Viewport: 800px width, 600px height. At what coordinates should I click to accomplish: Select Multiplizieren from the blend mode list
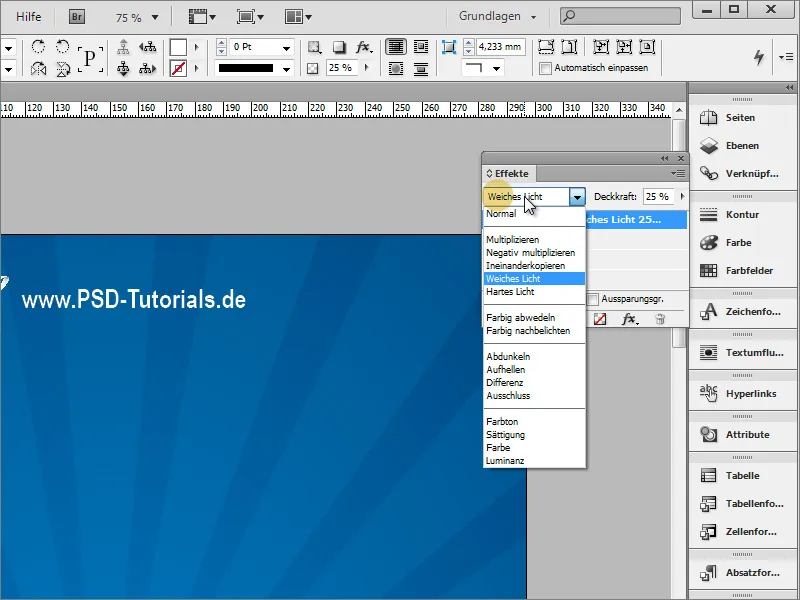[x=514, y=239]
